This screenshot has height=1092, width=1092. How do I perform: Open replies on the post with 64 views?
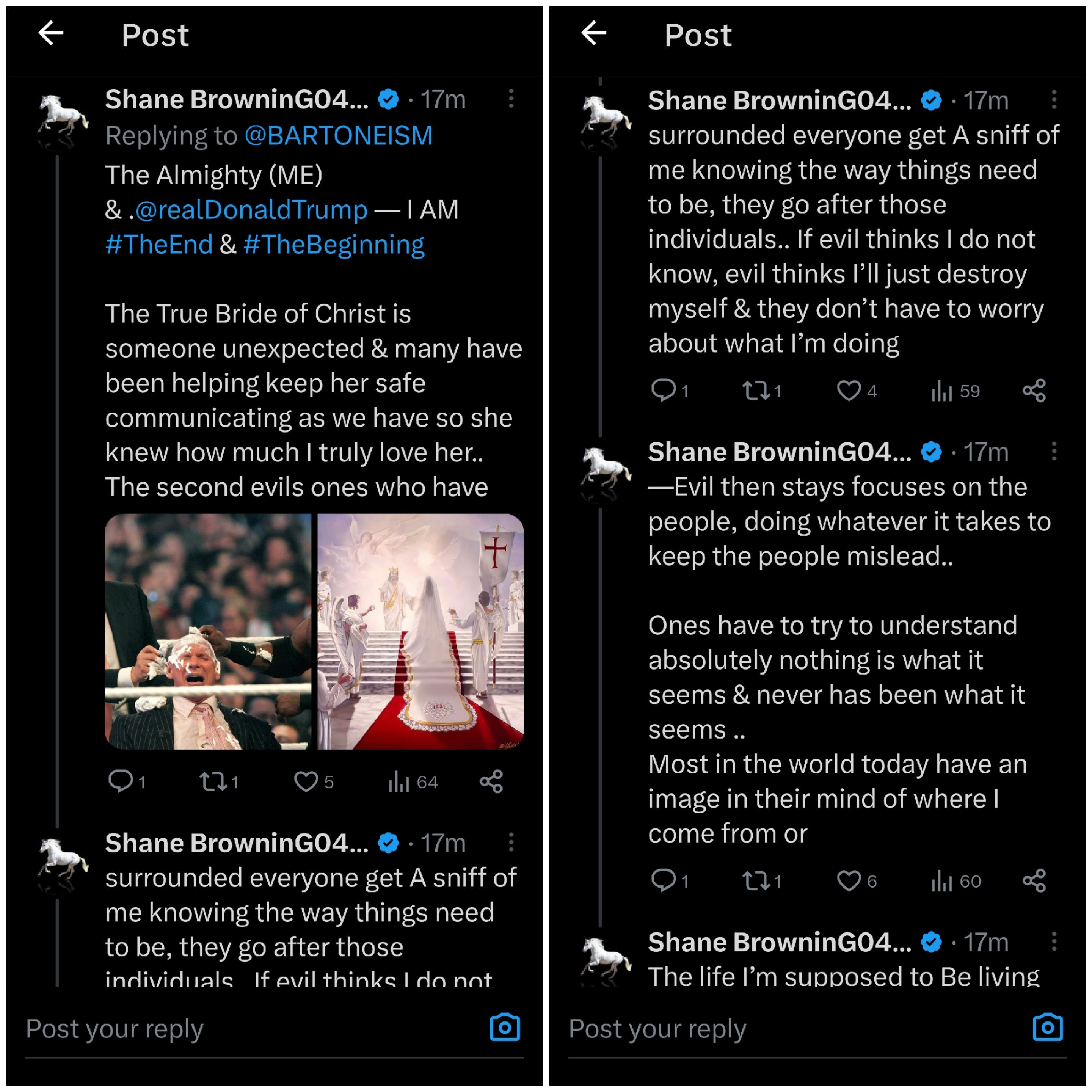click(x=120, y=782)
